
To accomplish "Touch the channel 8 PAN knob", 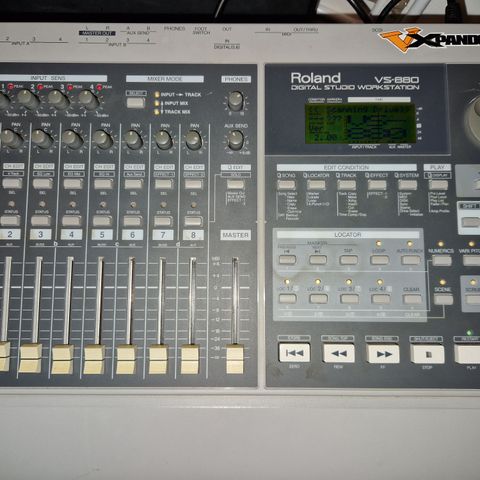I will click(x=194, y=140).
